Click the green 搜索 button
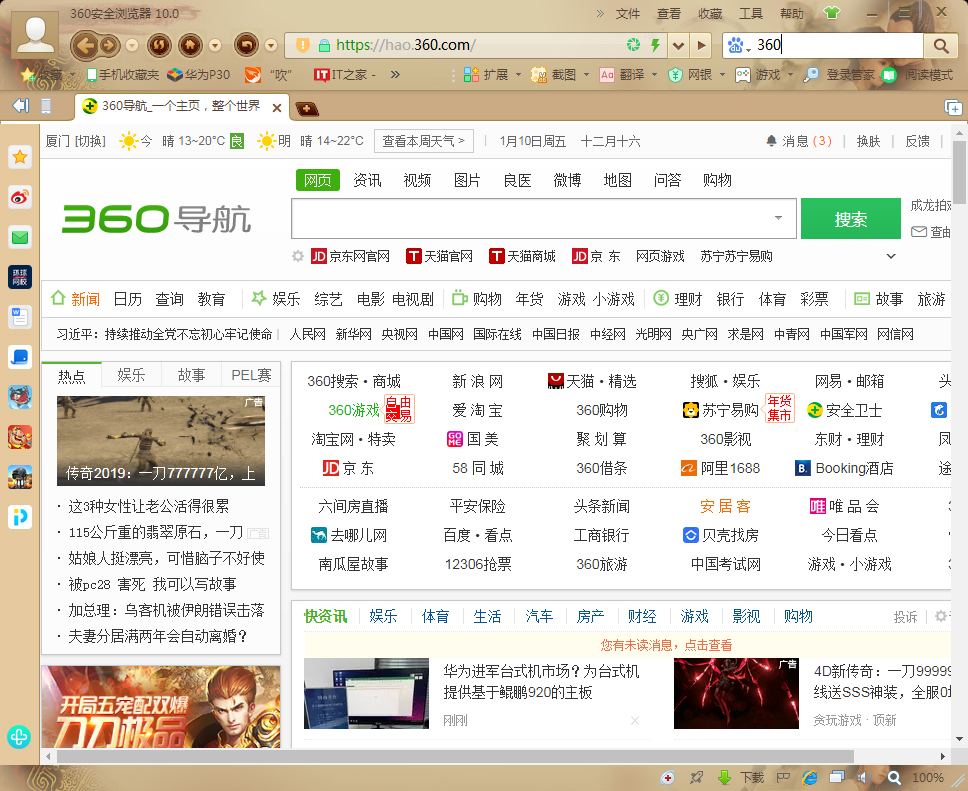This screenshot has height=791, width=968. click(850, 219)
